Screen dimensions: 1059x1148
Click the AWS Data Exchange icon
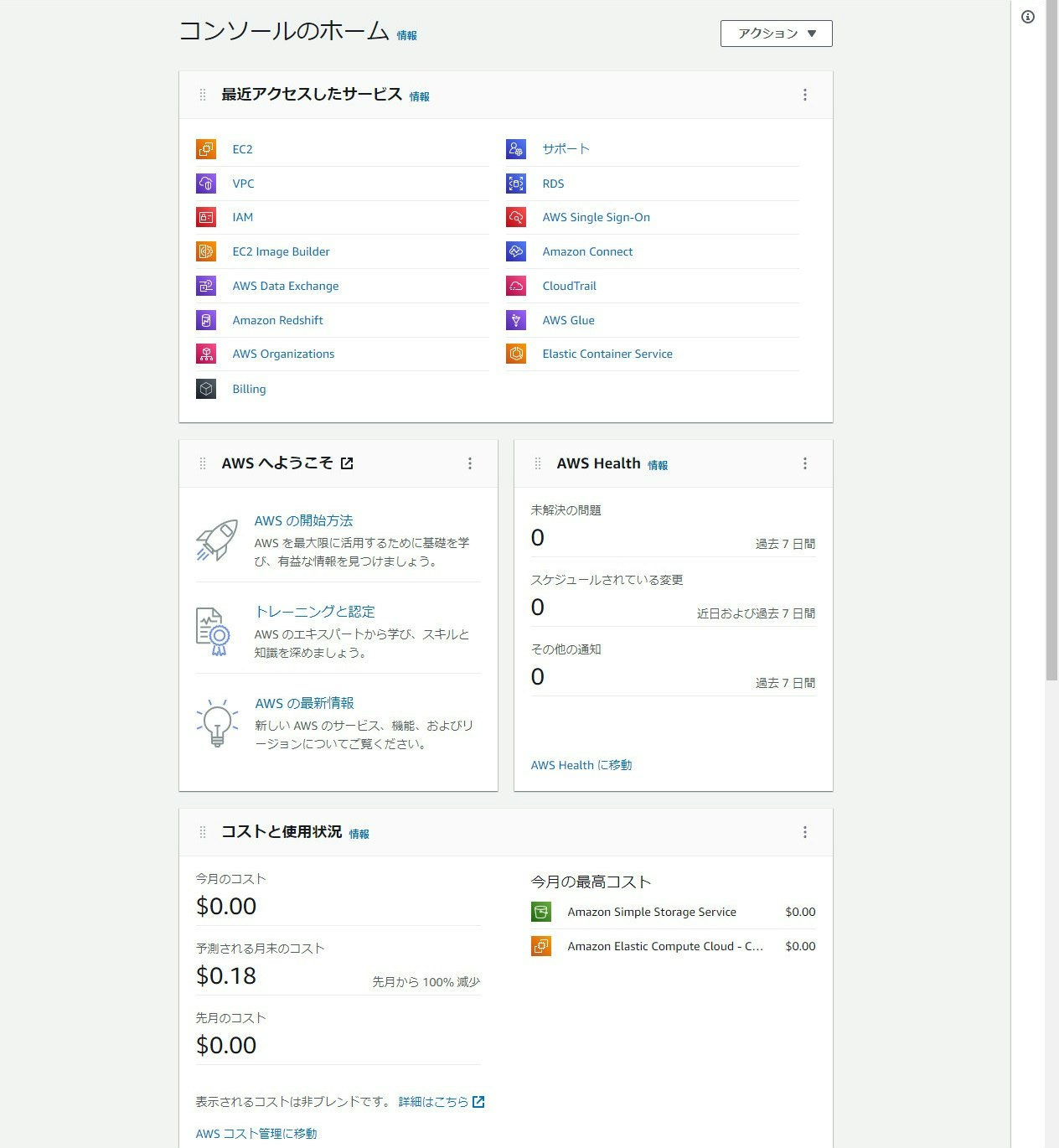point(206,286)
